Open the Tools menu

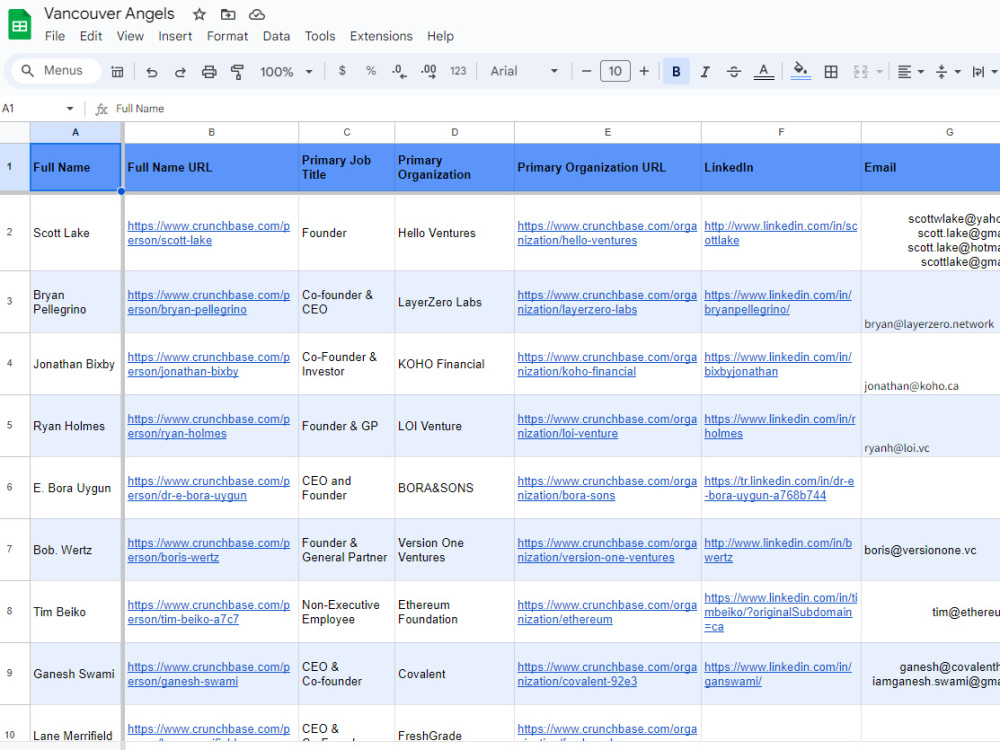[x=320, y=36]
